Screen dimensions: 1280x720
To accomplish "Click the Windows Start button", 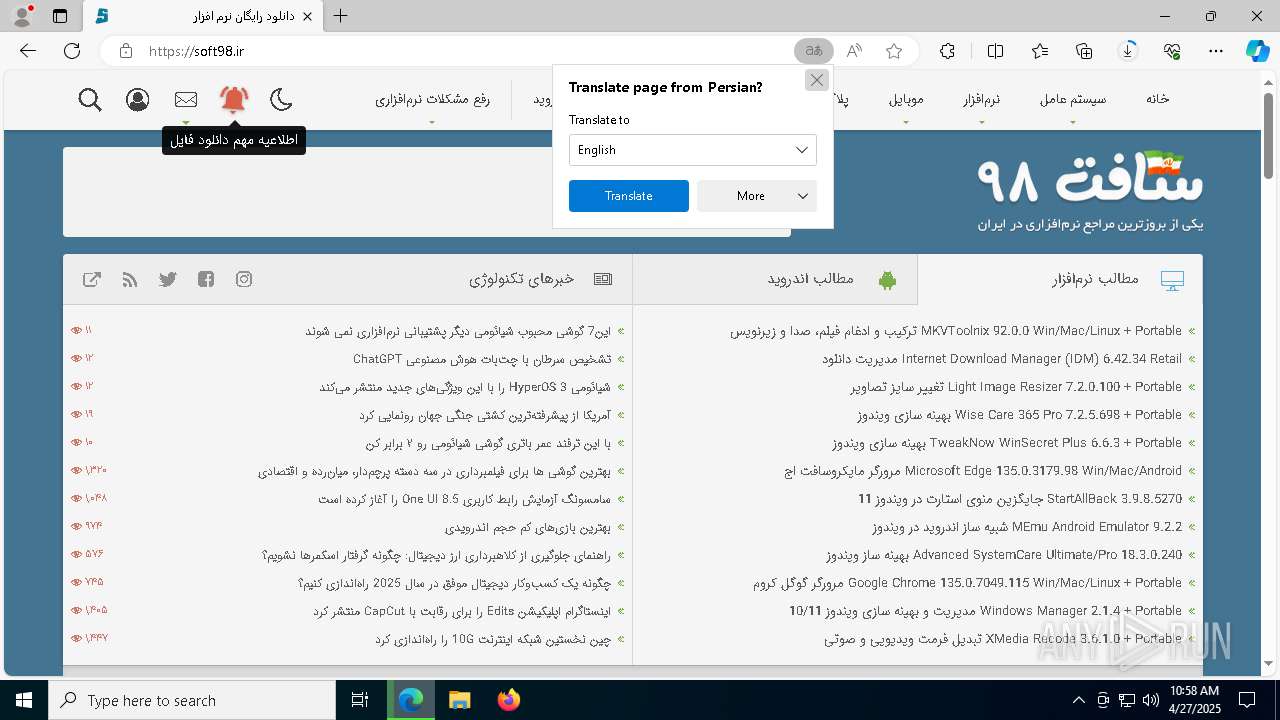I will [24, 700].
